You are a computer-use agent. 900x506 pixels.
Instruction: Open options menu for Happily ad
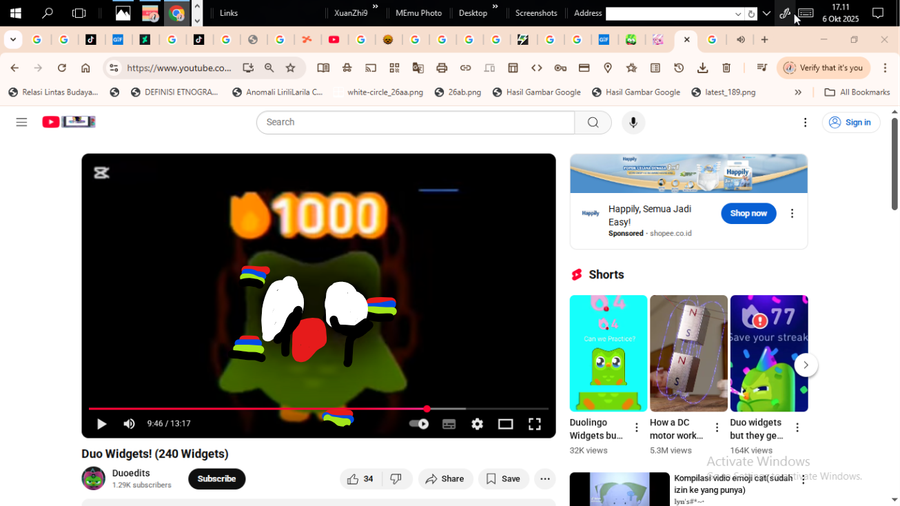click(x=792, y=213)
